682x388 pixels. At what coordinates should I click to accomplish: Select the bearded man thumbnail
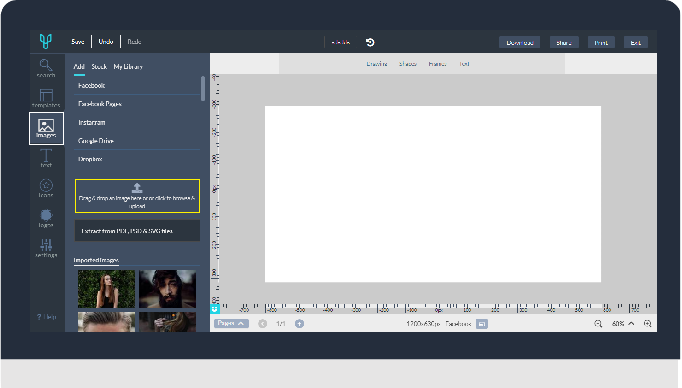point(167,289)
